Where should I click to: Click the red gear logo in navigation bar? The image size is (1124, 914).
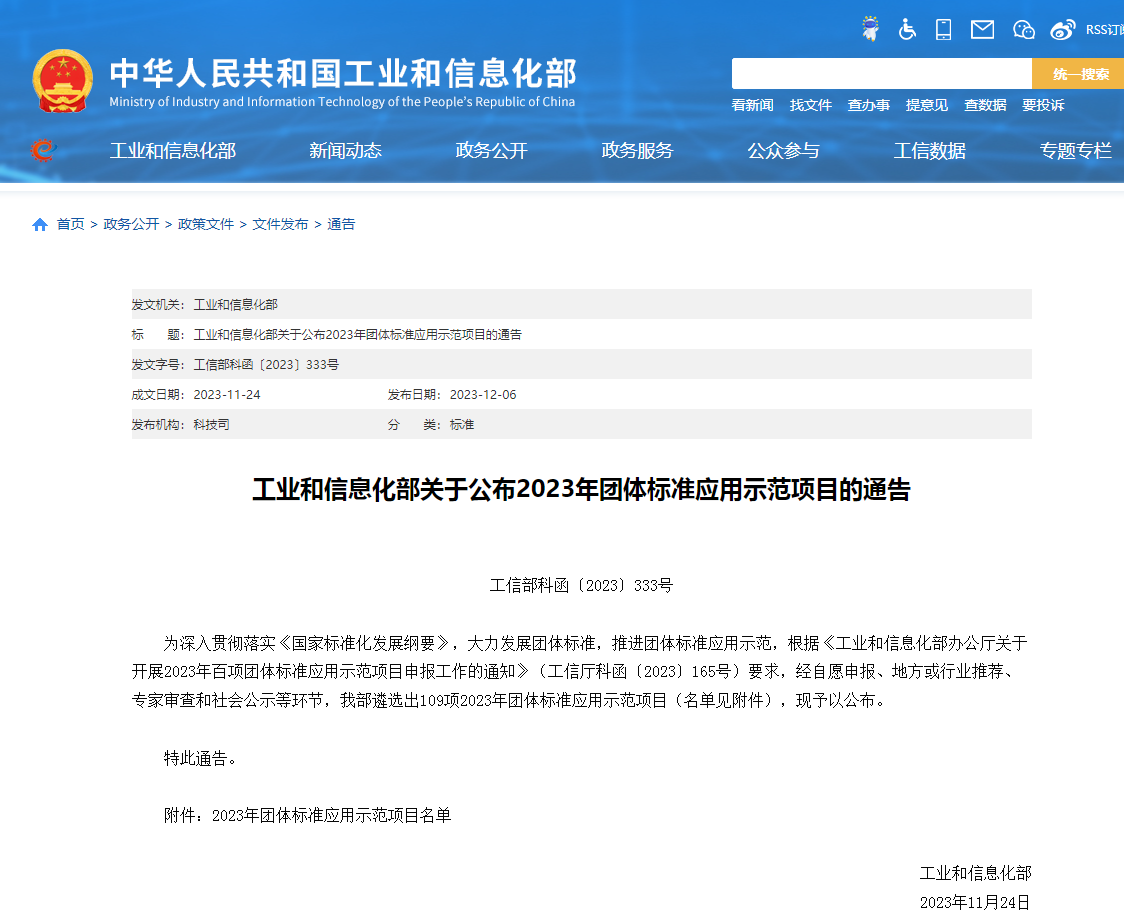tap(43, 151)
